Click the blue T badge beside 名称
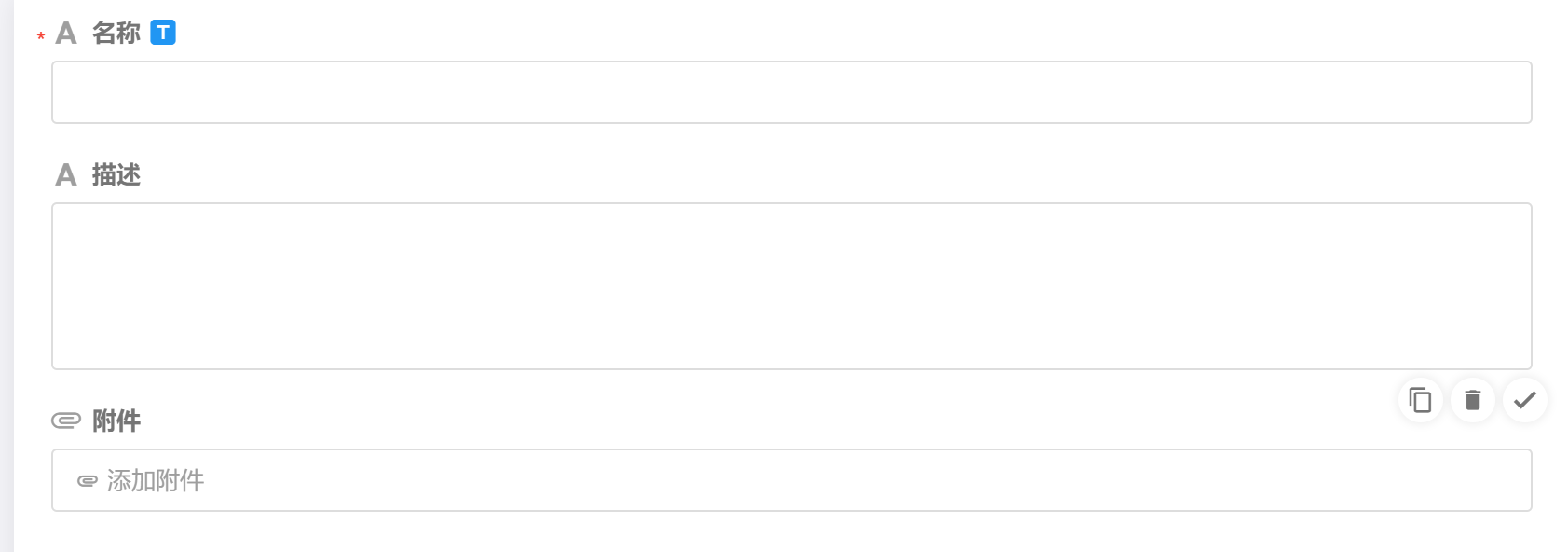 [x=163, y=33]
